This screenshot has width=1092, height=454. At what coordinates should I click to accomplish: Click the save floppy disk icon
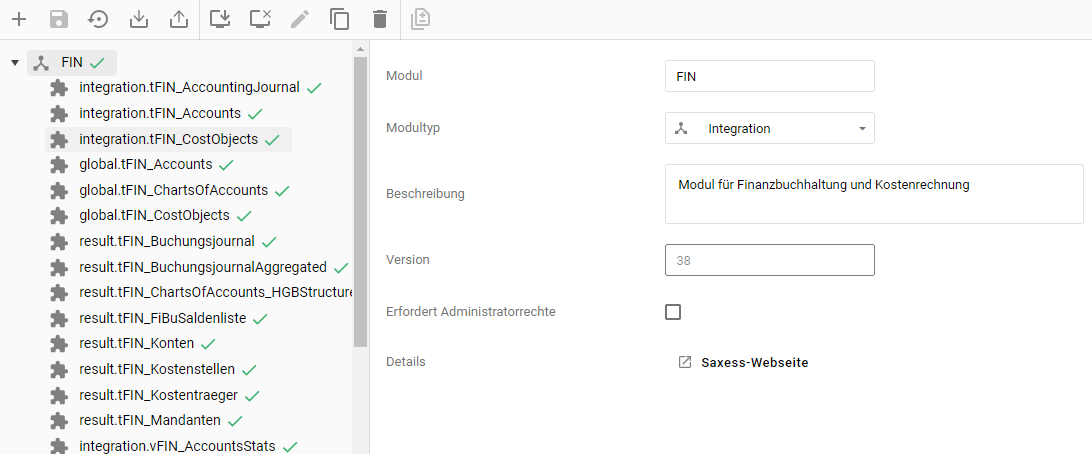pos(58,19)
